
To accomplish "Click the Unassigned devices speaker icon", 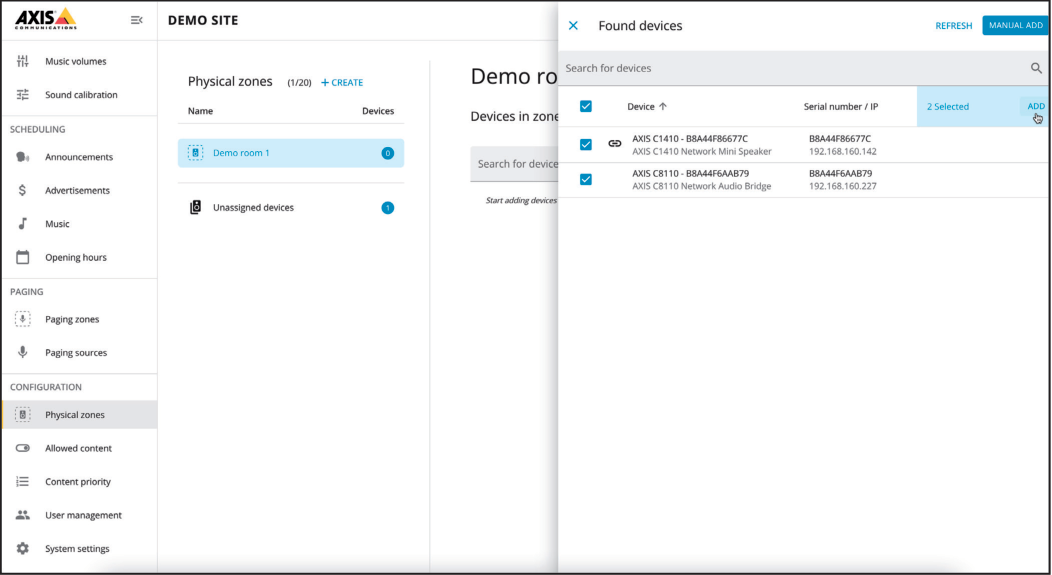I will click(196, 208).
